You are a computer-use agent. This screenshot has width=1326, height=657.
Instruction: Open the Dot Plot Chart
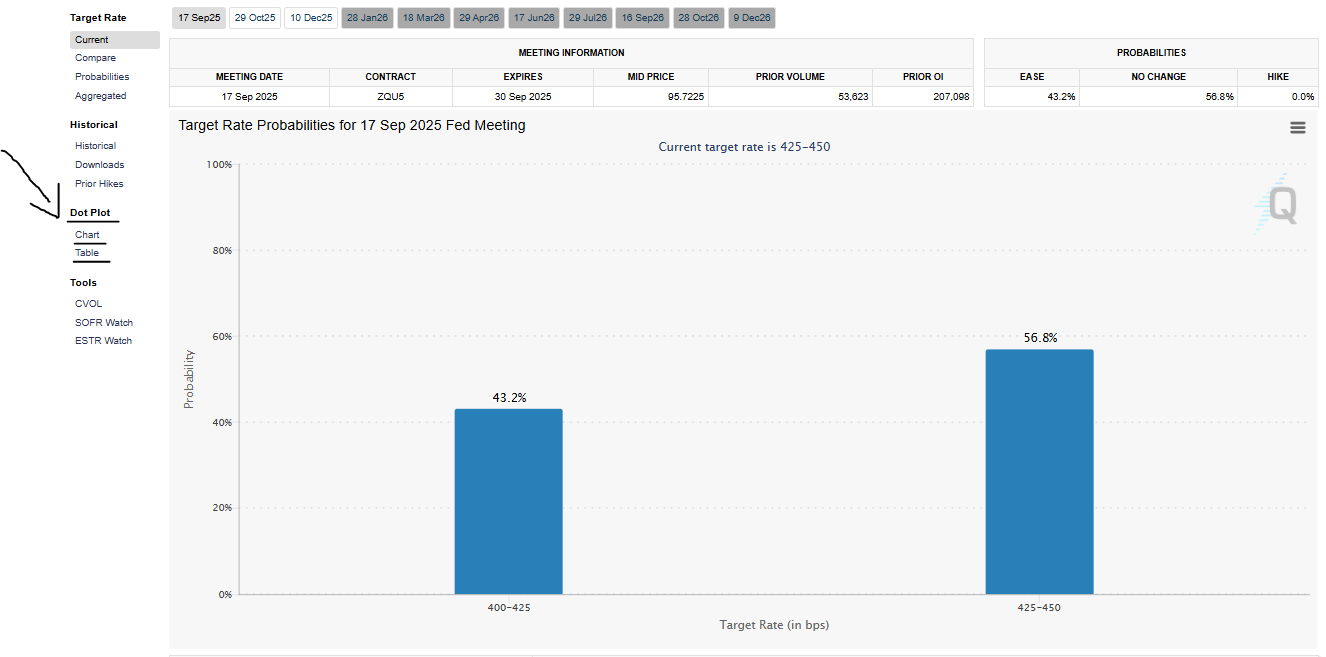coord(86,234)
